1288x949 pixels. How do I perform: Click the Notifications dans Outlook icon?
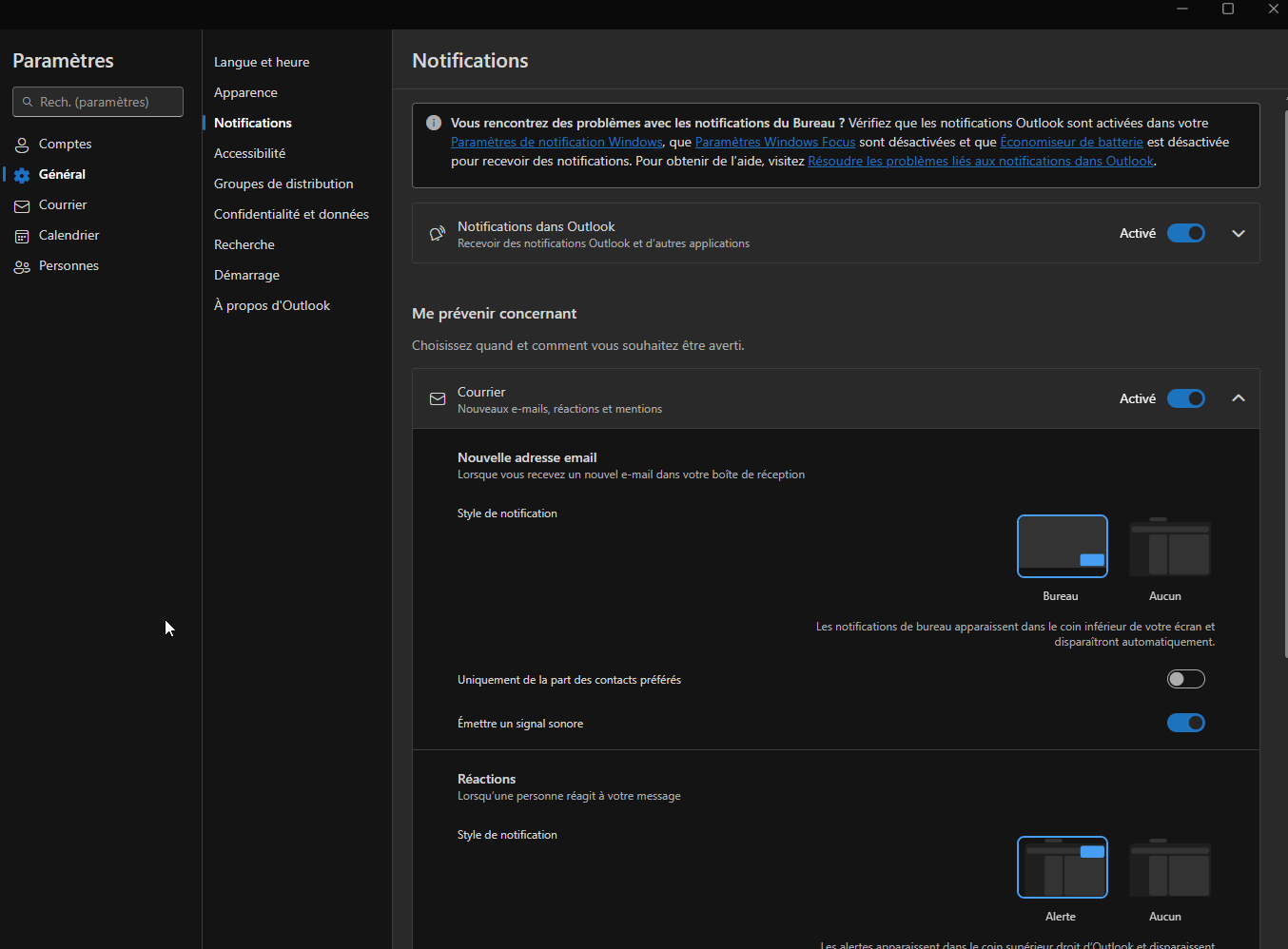(438, 234)
